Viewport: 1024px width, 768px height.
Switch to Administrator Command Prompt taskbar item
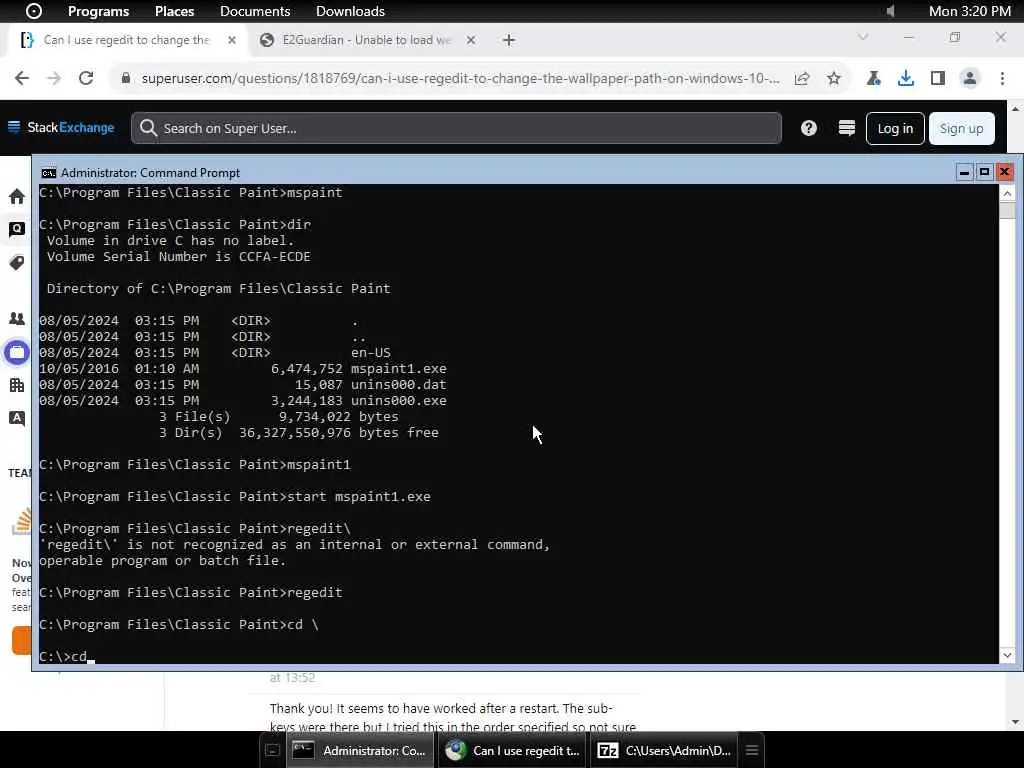[360, 750]
